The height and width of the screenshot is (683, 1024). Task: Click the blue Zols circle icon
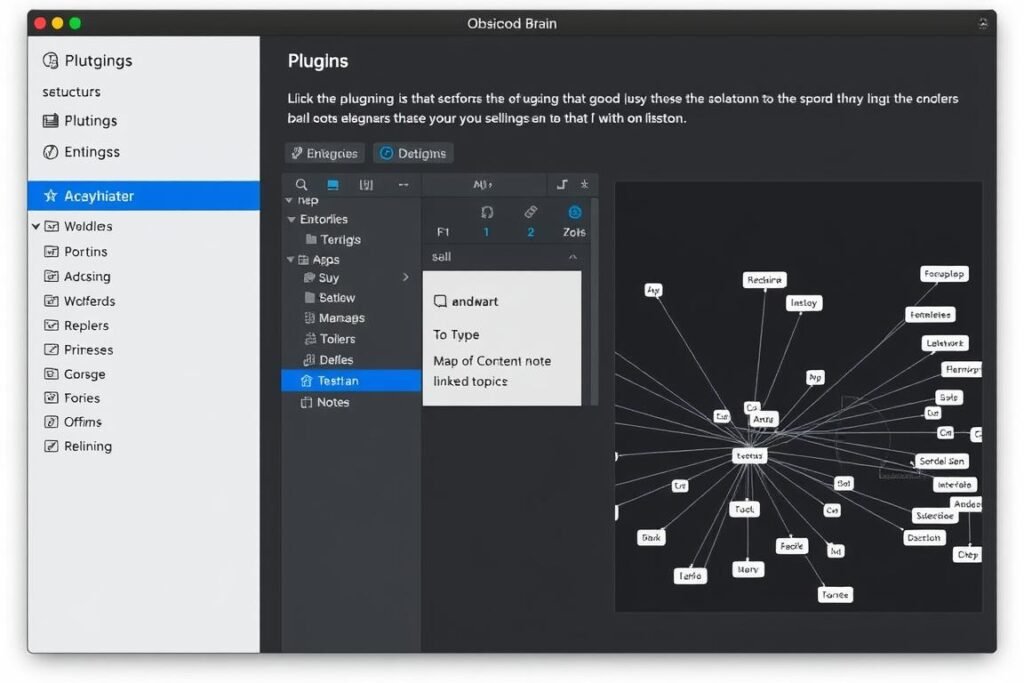click(x=573, y=211)
